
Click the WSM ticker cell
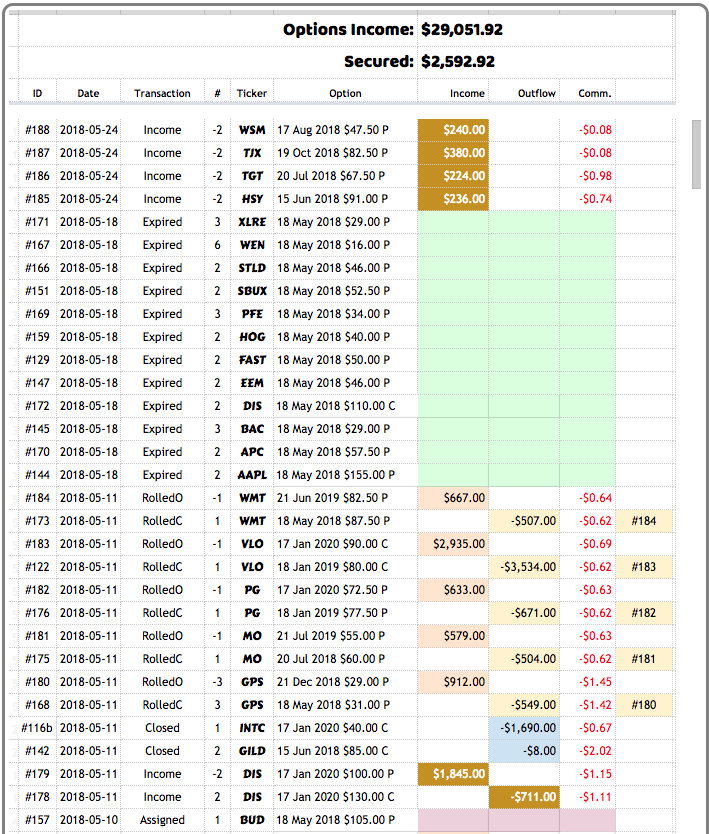click(252, 130)
